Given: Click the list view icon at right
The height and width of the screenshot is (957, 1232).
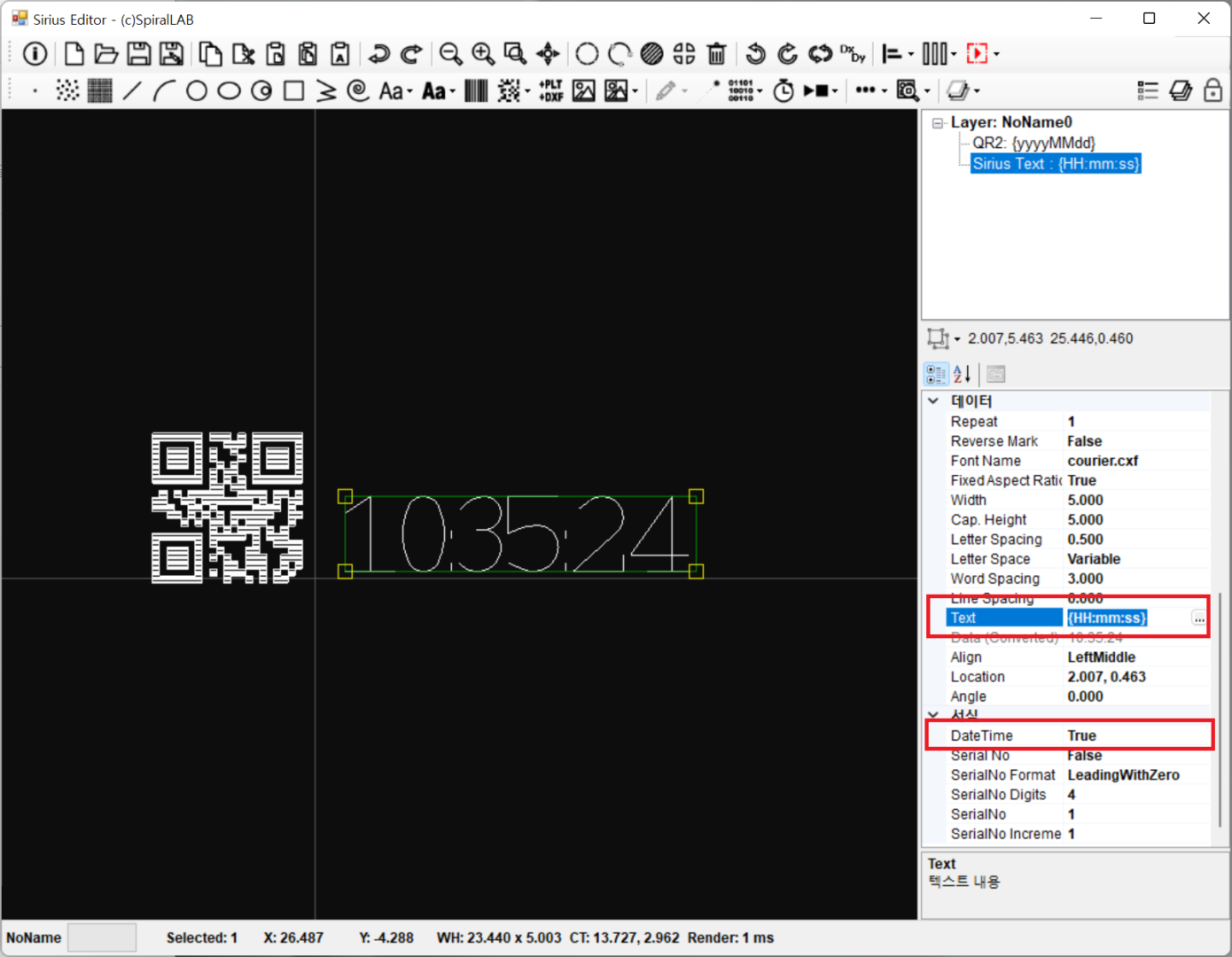Looking at the screenshot, I should (x=1148, y=90).
